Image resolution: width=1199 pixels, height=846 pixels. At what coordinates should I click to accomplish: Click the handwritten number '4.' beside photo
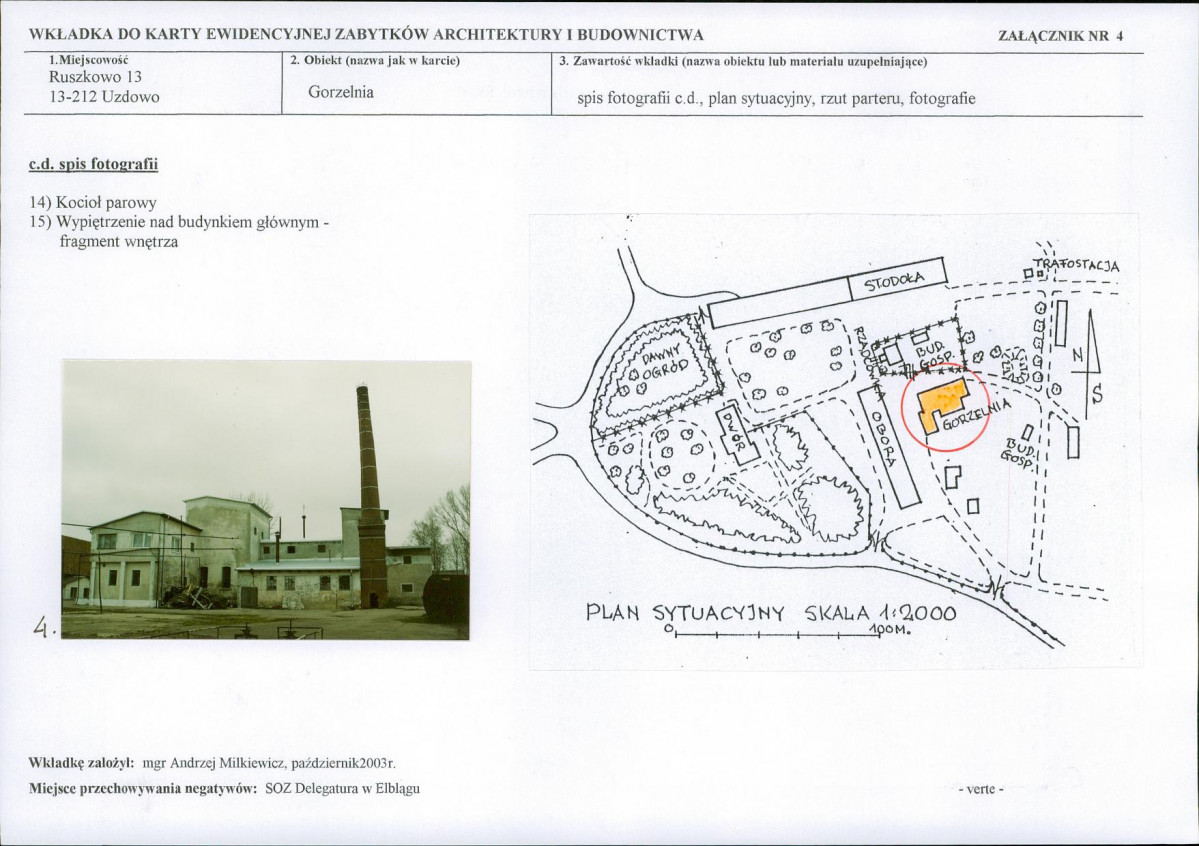click(x=44, y=629)
